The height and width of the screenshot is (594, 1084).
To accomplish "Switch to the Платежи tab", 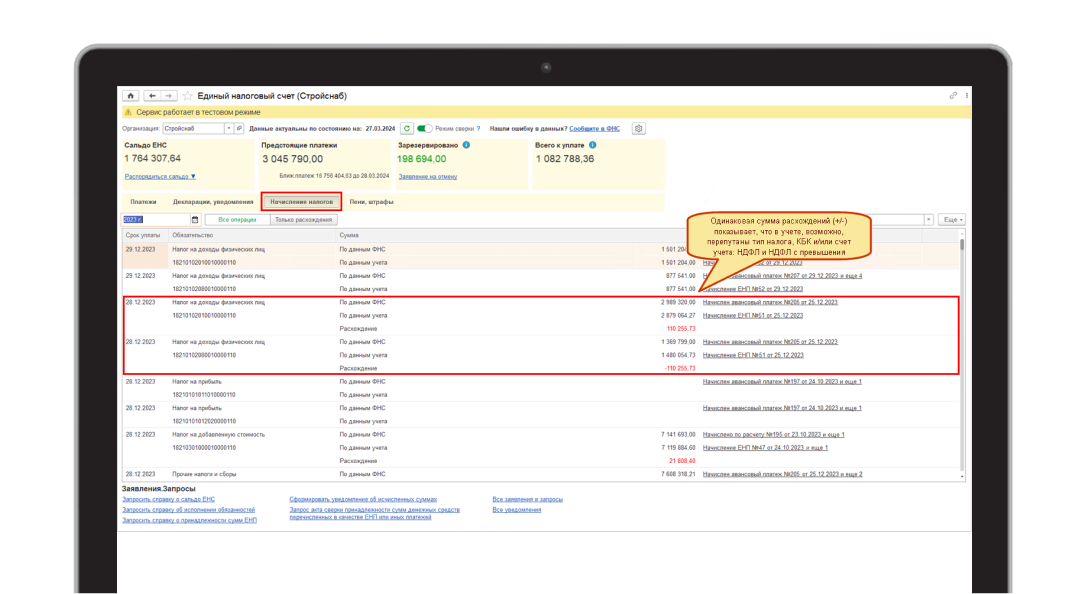I will pos(143,201).
